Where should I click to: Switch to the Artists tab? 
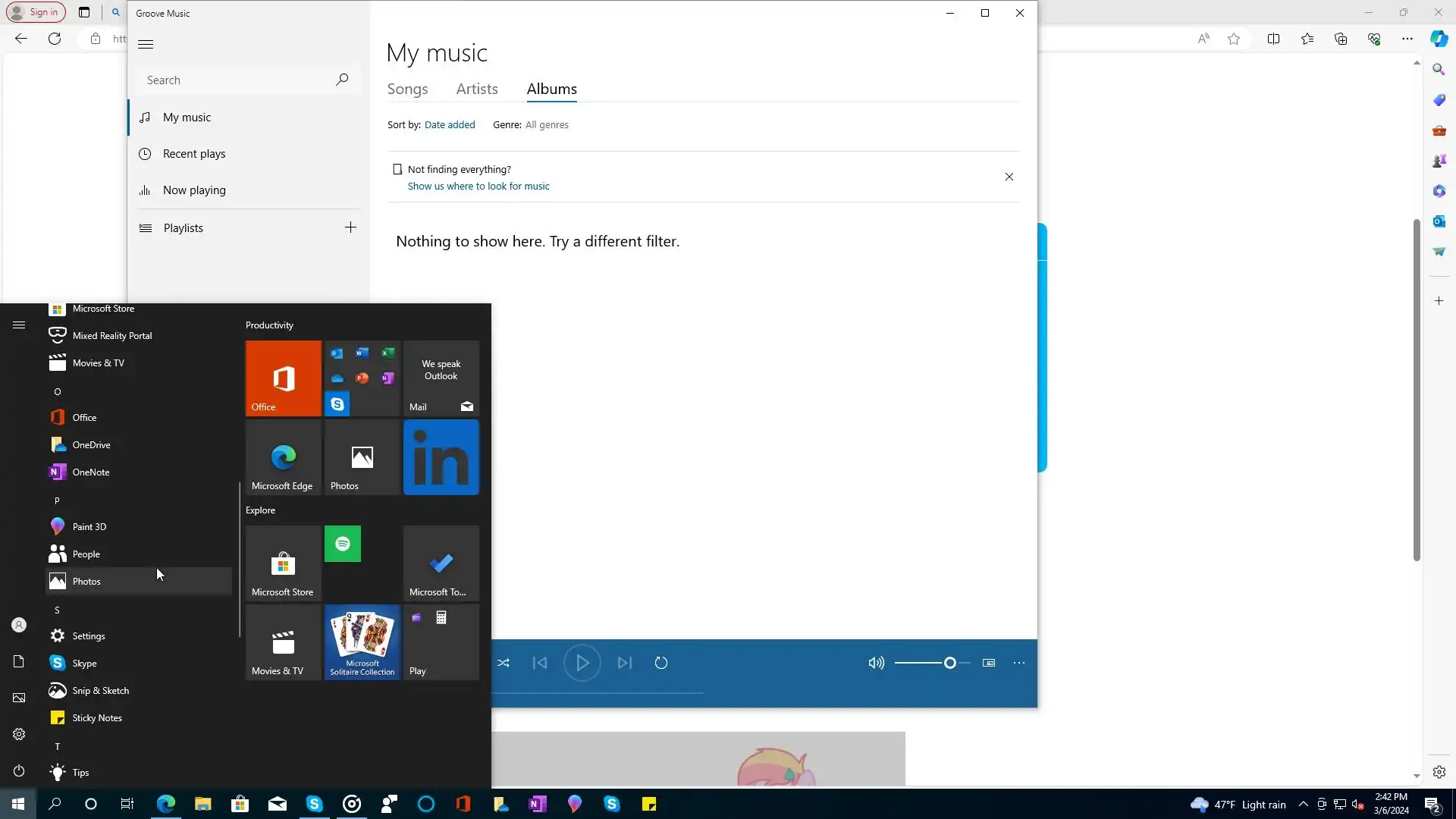pyautogui.click(x=476, y=89)
